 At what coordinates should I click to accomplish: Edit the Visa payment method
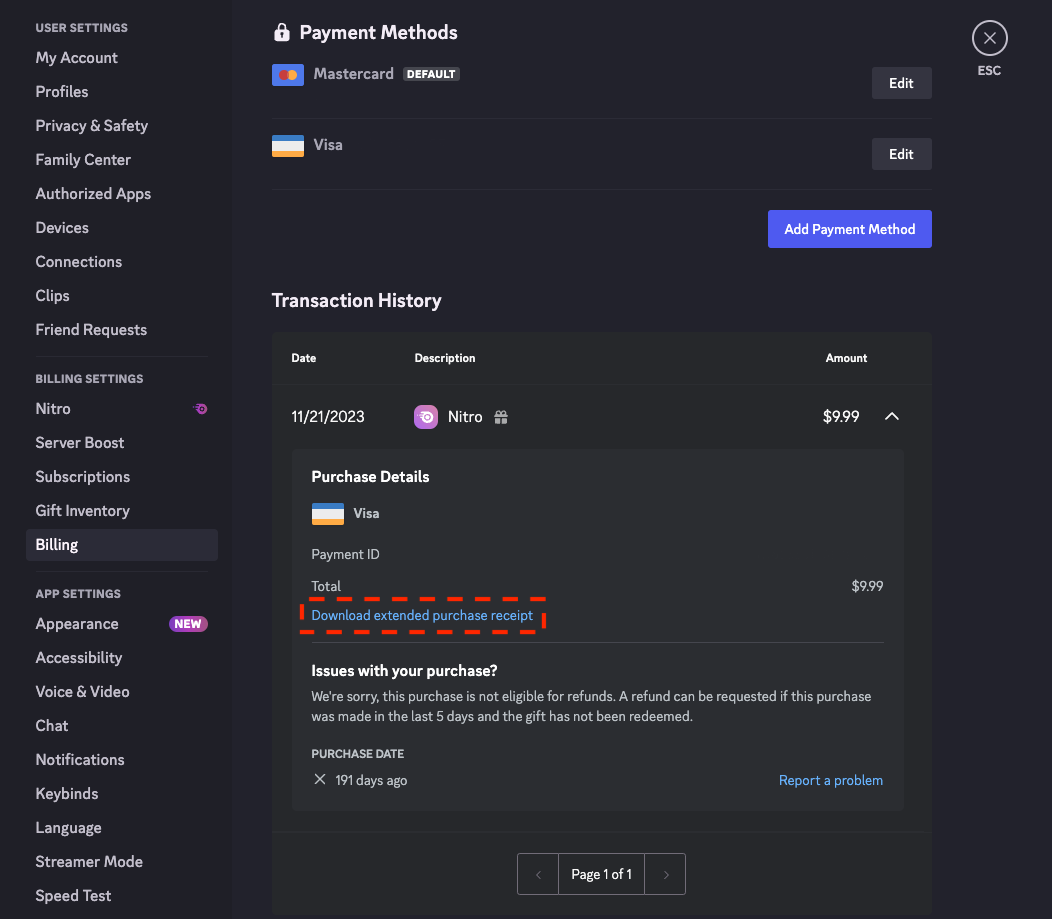coord(901,154)
